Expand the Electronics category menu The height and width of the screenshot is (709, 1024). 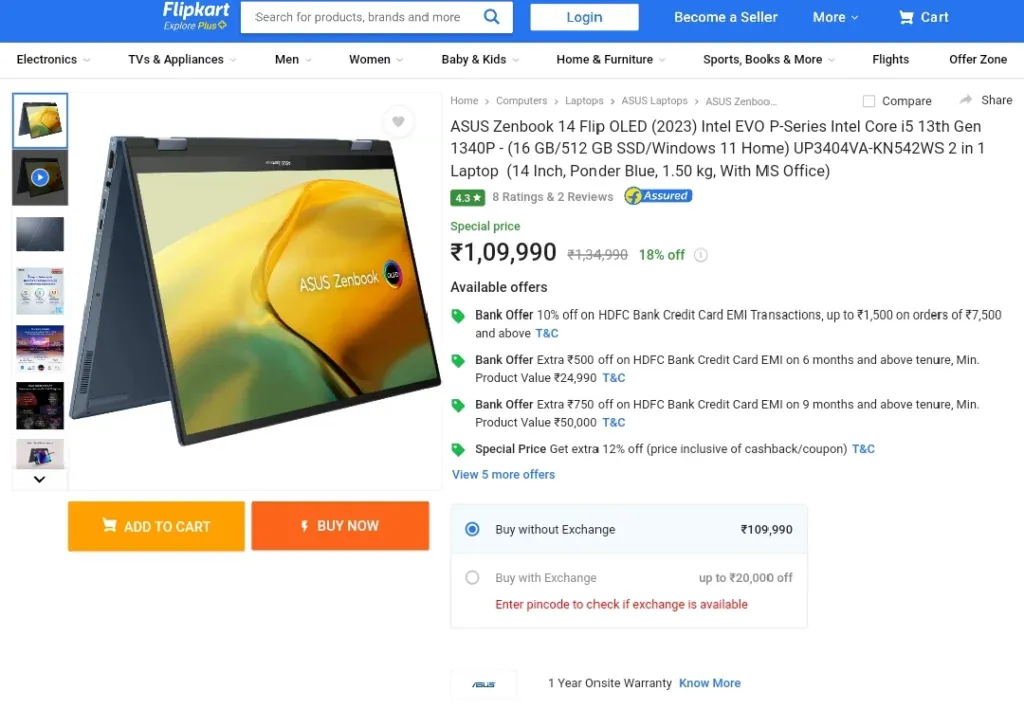click(x=54, y=59)
